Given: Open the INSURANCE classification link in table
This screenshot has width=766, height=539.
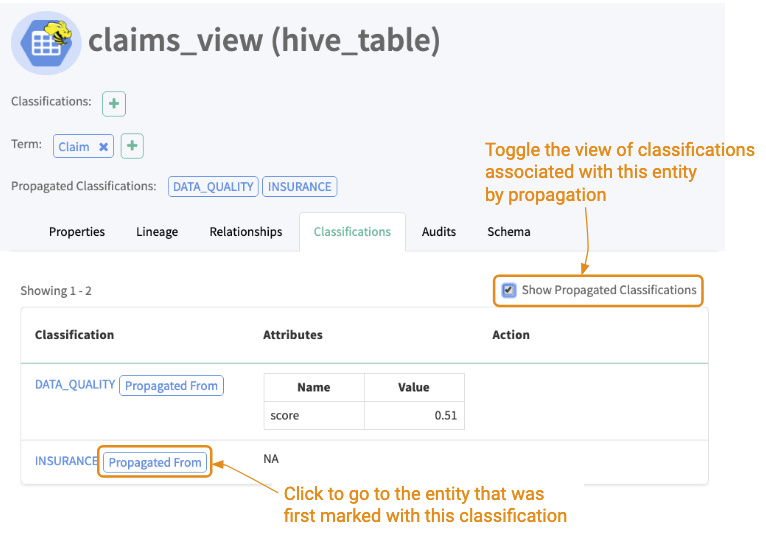Looking at the screenshot, I should point(66,461).
